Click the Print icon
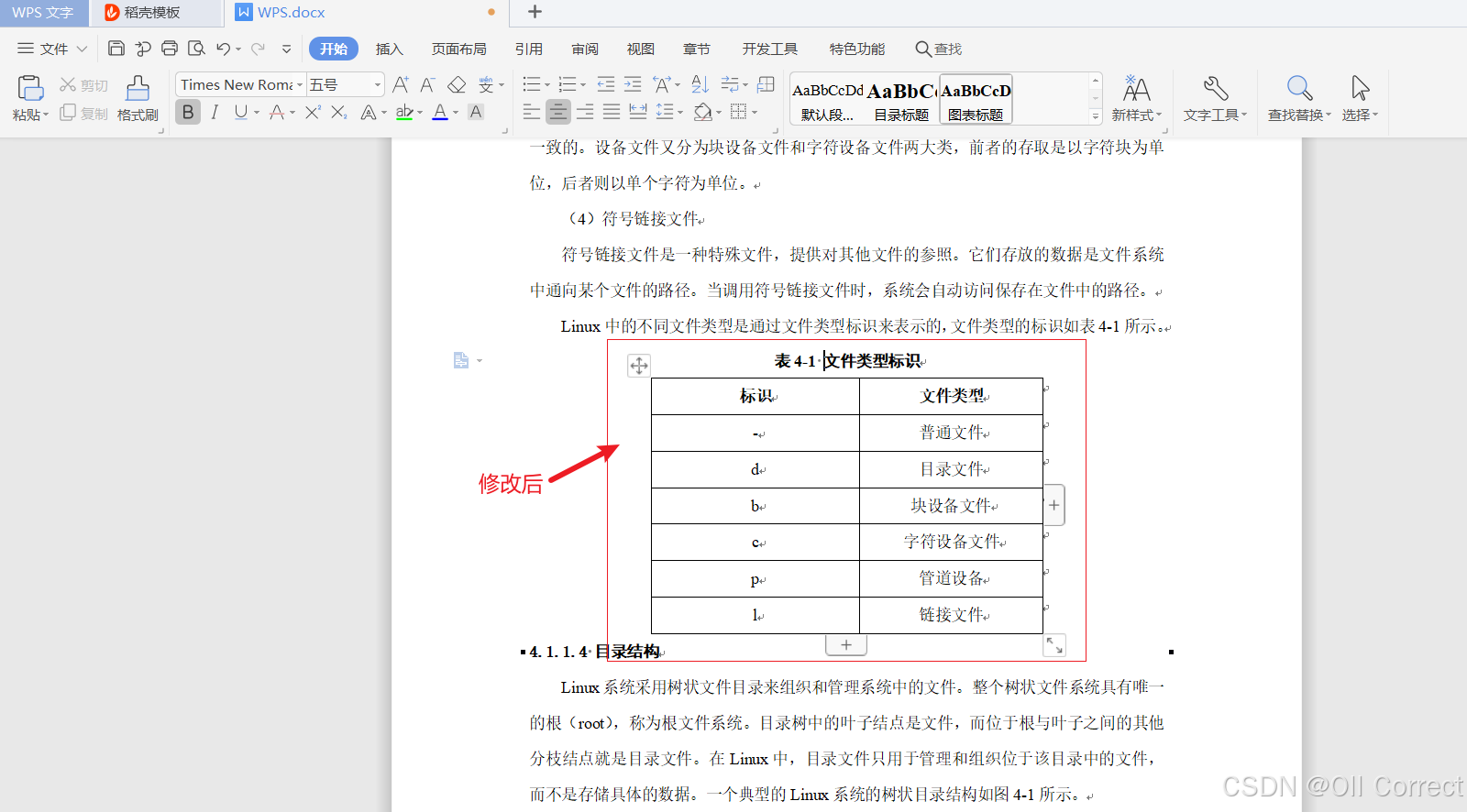The width and height of the screenshot is (1467, 812). [170, 49]
